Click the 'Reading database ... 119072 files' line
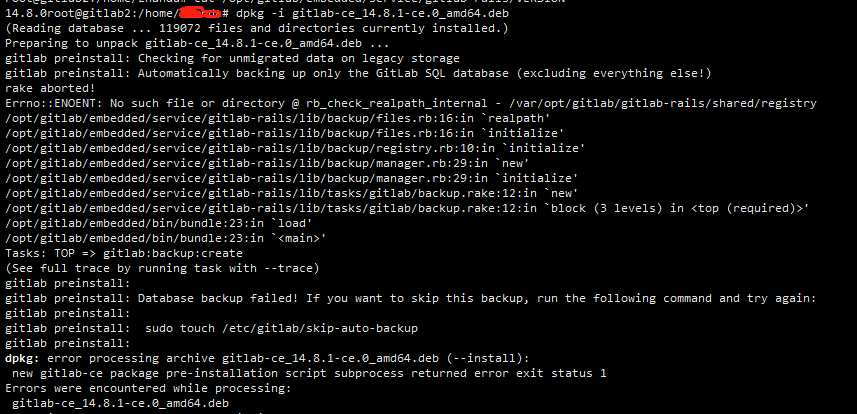The height and width of the screenshot is (414, 857). click(257, 28)
